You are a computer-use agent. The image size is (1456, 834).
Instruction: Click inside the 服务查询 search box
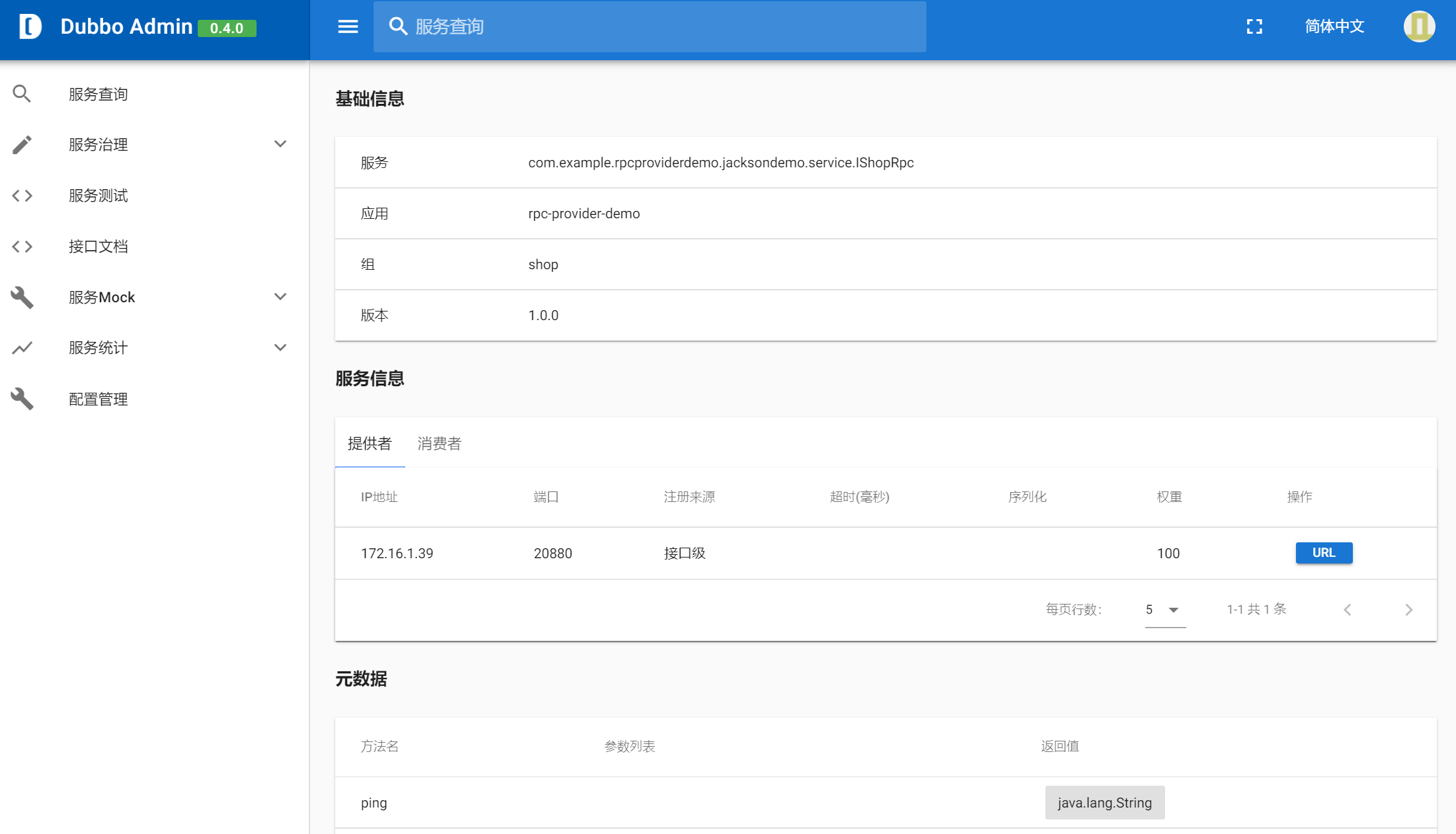pyautogui.click(x=650, y=26)
